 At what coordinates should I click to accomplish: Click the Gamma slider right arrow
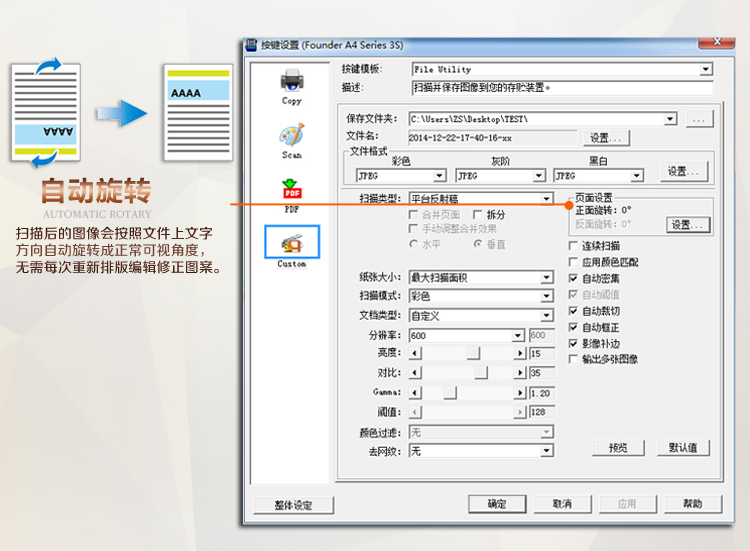tap(519, 393)
